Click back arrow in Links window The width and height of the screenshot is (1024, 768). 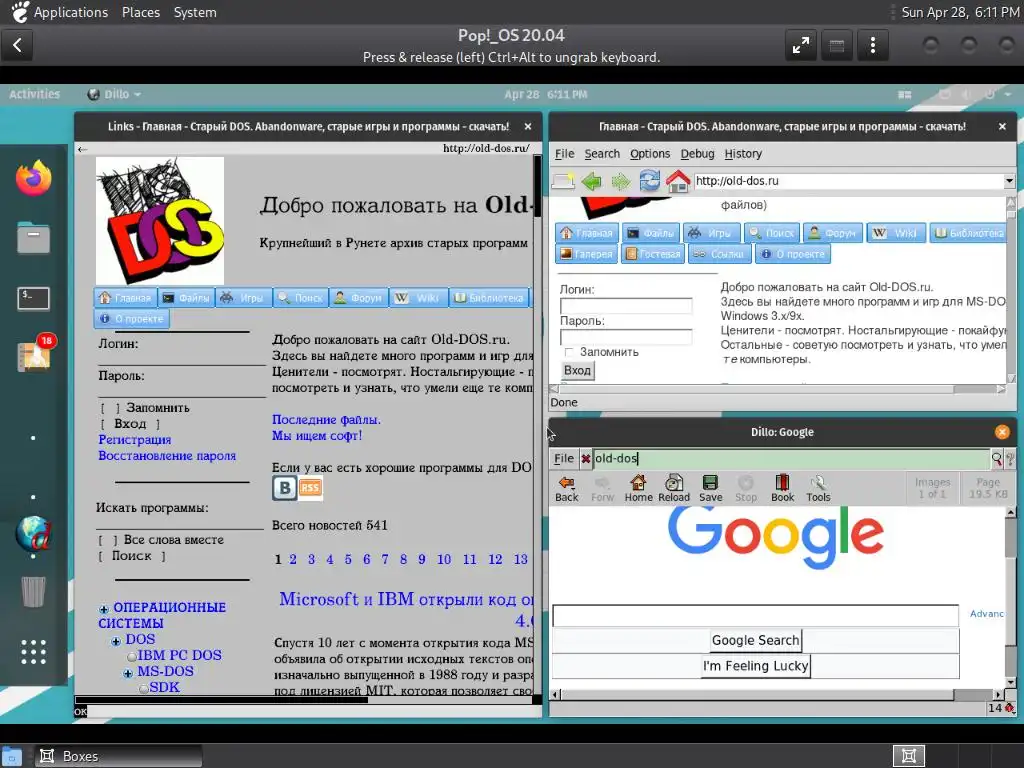point(82,149)
